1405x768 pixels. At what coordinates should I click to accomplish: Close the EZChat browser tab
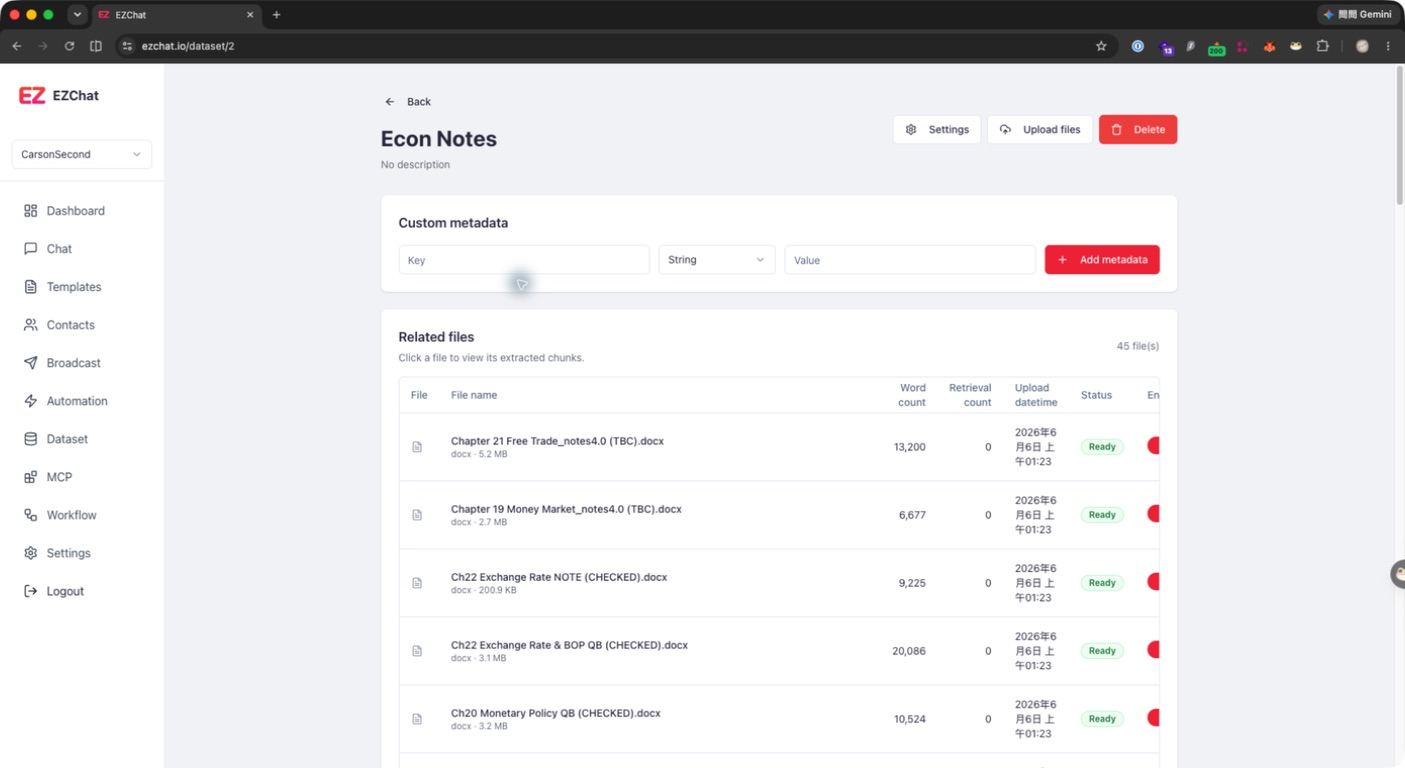pyautogui.click(x=249, y=15)
